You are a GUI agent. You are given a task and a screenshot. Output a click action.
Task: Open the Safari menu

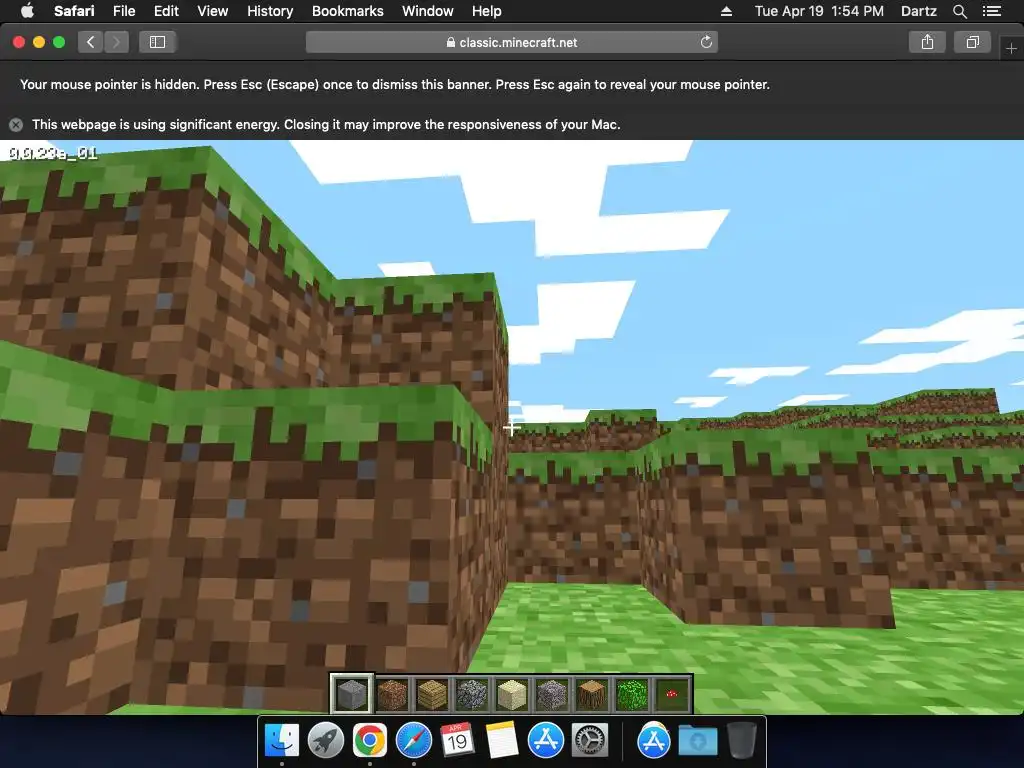pos(74,11)
